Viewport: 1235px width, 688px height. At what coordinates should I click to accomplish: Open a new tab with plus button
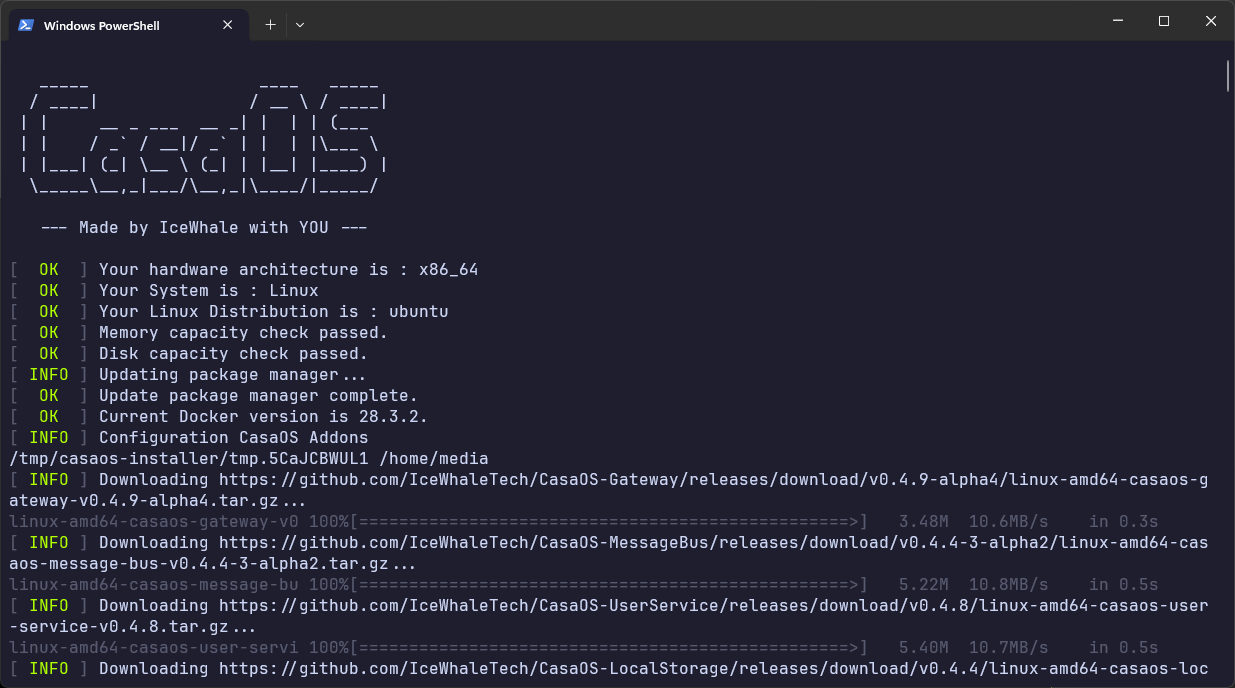[270, 25]
